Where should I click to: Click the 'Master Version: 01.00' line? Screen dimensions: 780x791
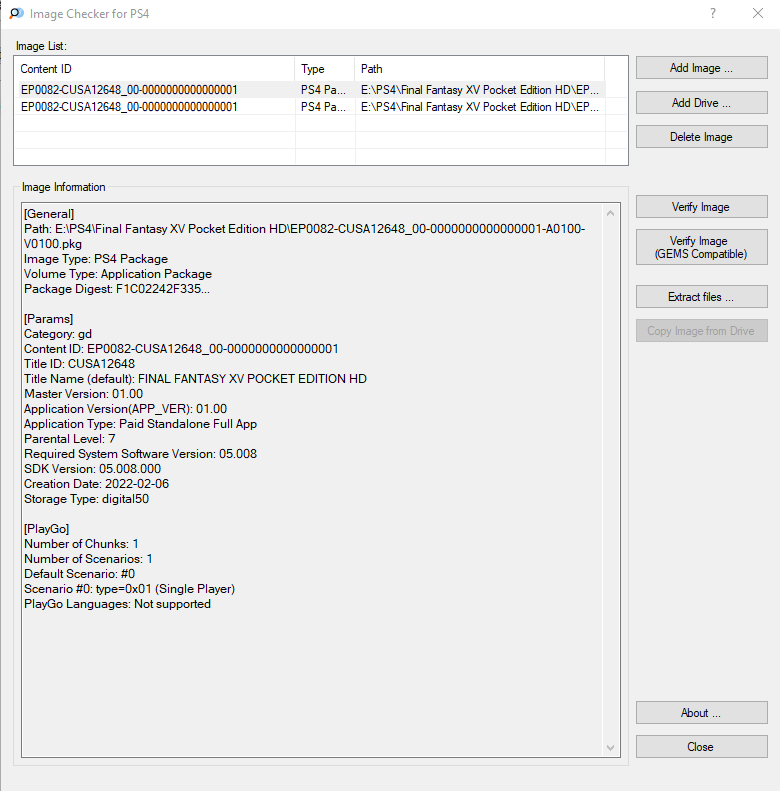pyautogui.click(x=84, y=394)
